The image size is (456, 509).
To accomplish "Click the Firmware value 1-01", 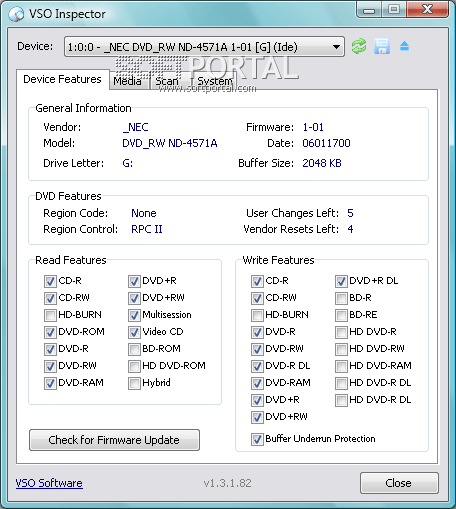I will [x=313, y=127].
